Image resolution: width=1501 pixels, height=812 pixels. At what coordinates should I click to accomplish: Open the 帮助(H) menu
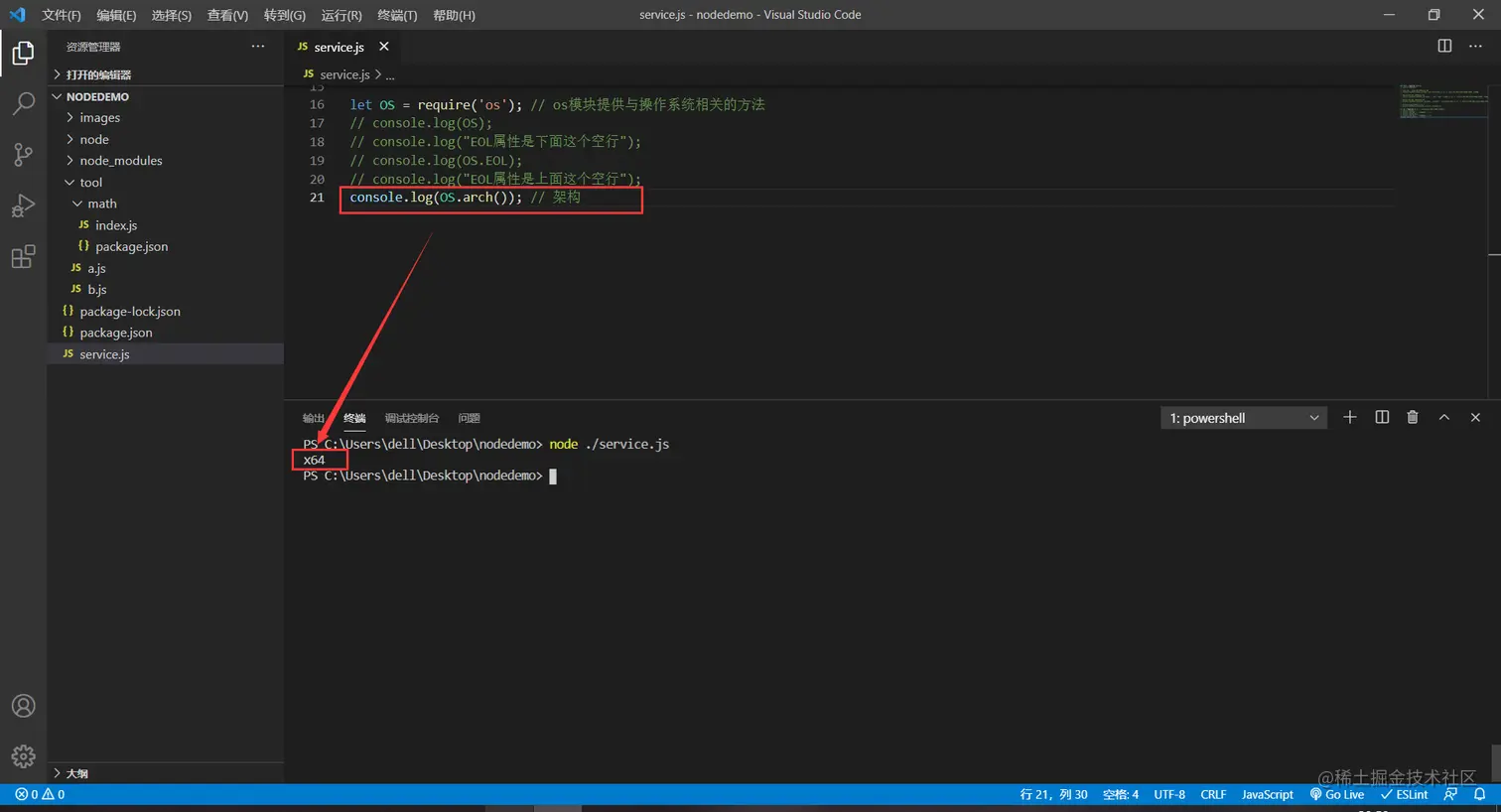pyautogui.click(x=454, y=15)
